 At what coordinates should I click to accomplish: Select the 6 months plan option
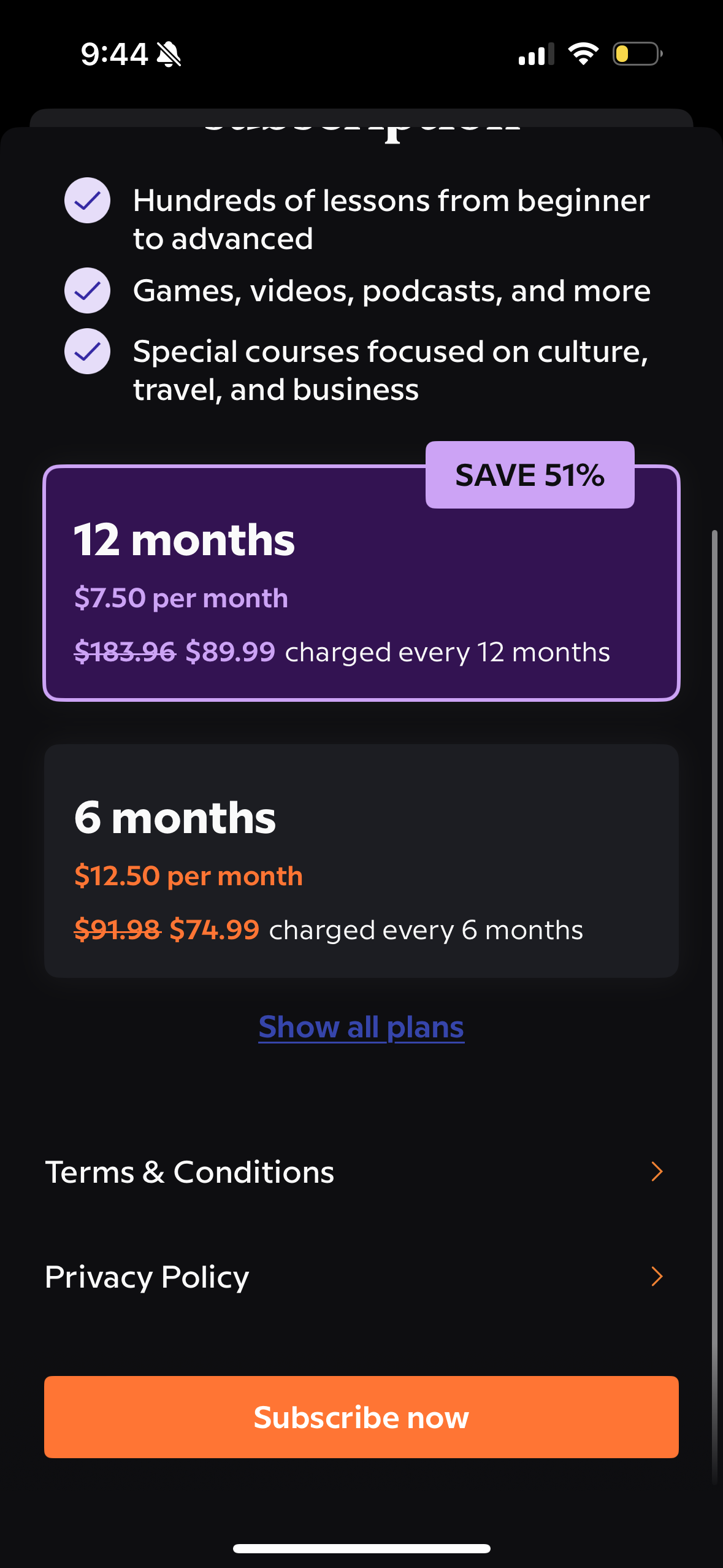pyautogui.click(x=361, y=861)
